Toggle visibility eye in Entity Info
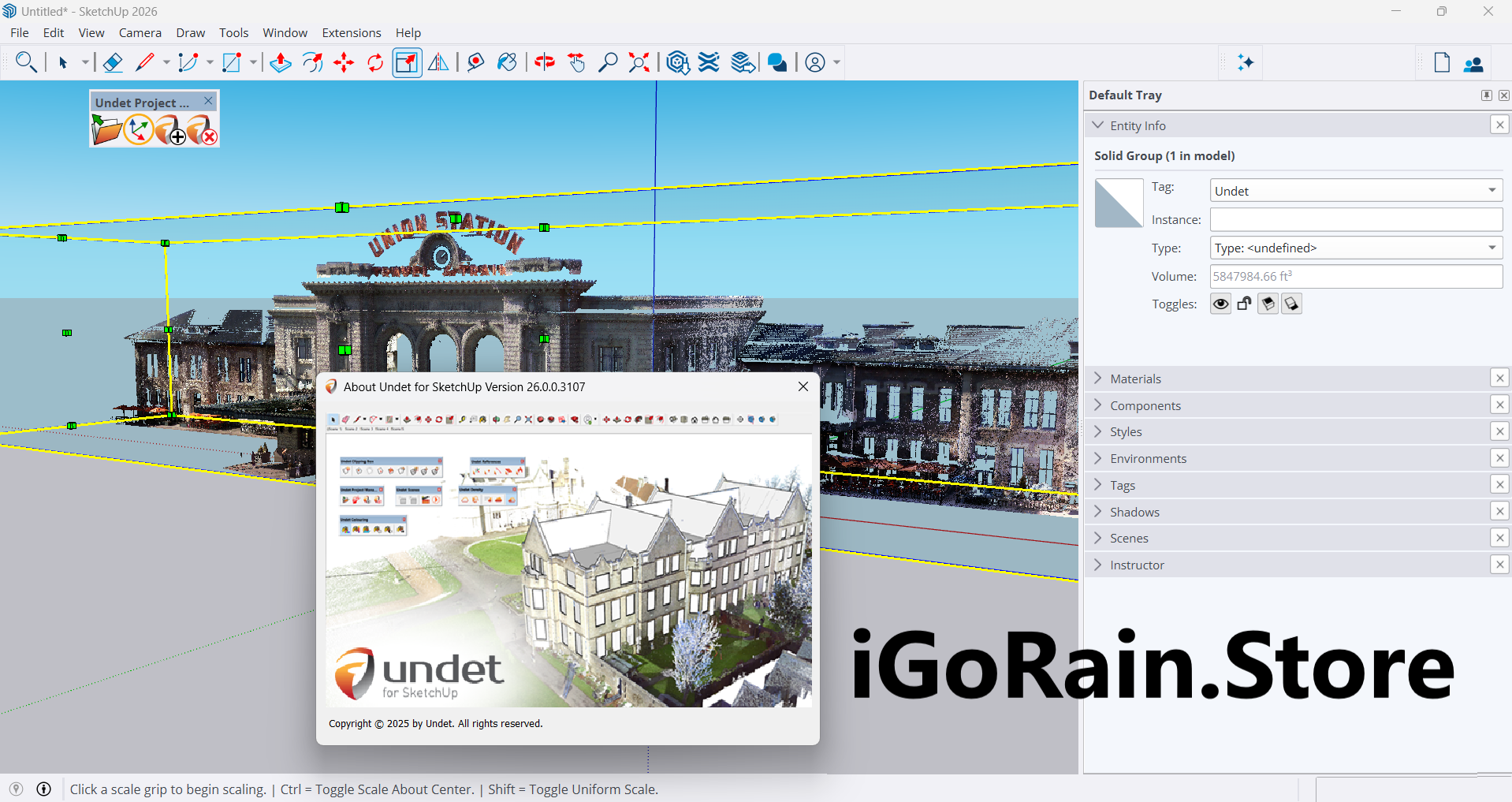1512x802 pixels. (x=1220, y=304)
